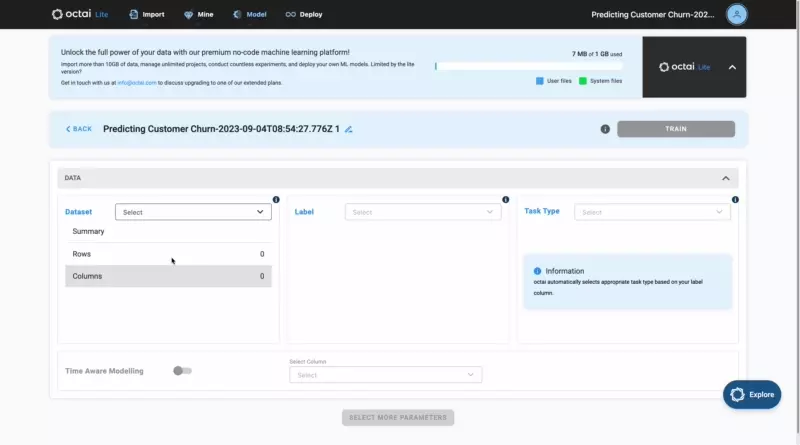This screenshot has height=445, width=800.
Task: Click the project name in top bar
Action: [x=653, y=14]
